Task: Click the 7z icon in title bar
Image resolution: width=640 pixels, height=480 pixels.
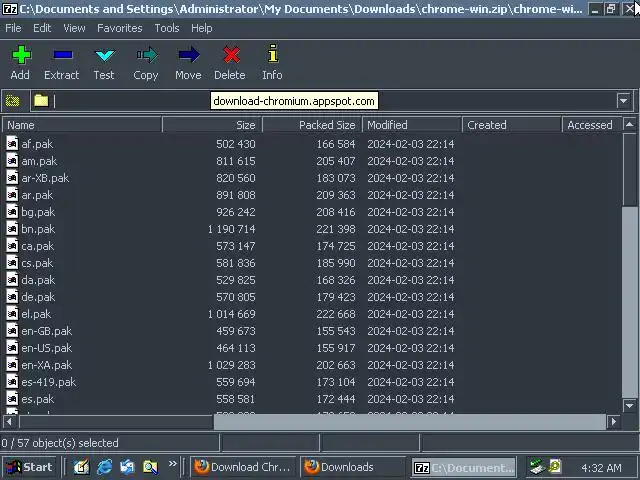Action: (10, 9)
